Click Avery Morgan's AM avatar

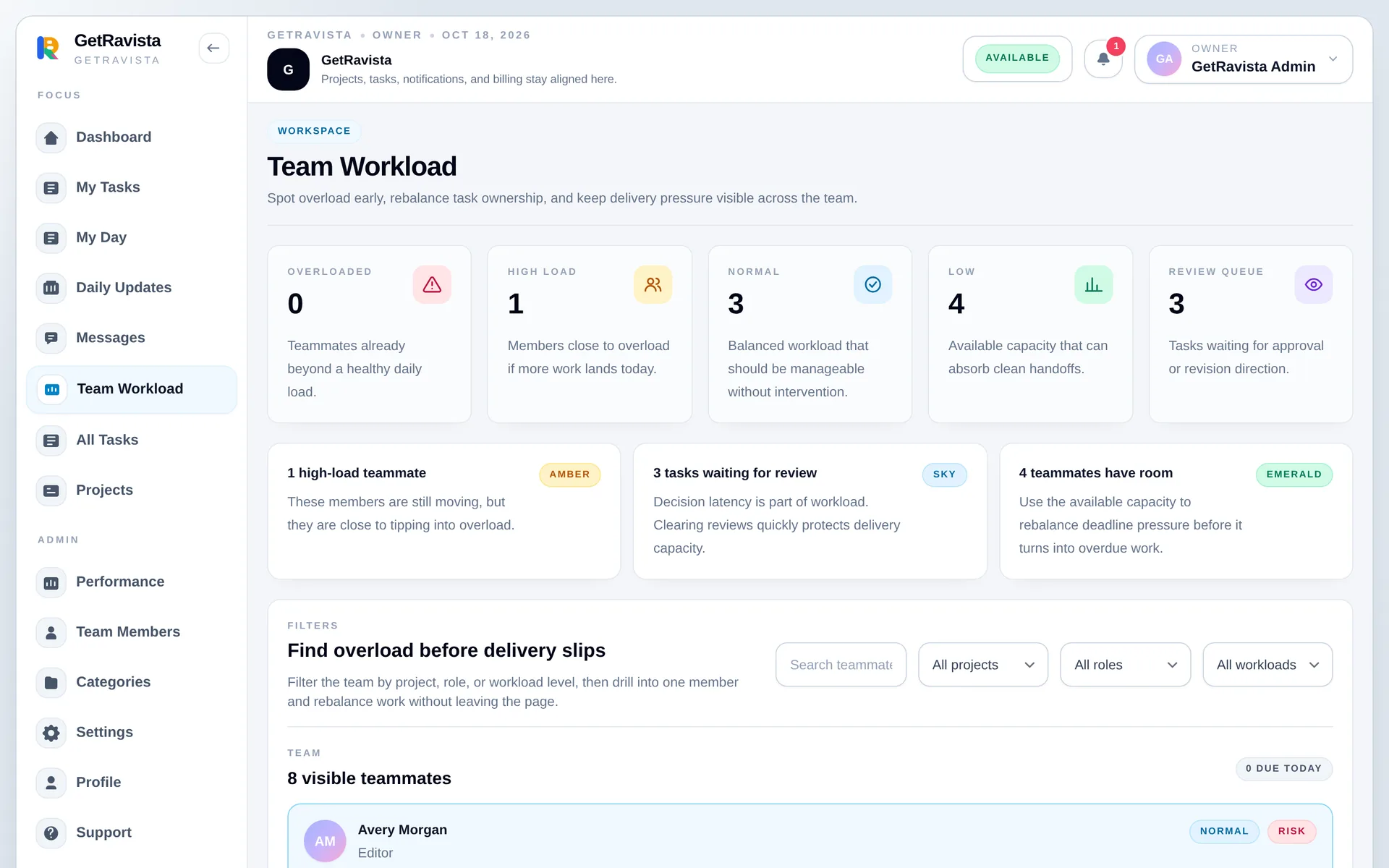(325, 841)
